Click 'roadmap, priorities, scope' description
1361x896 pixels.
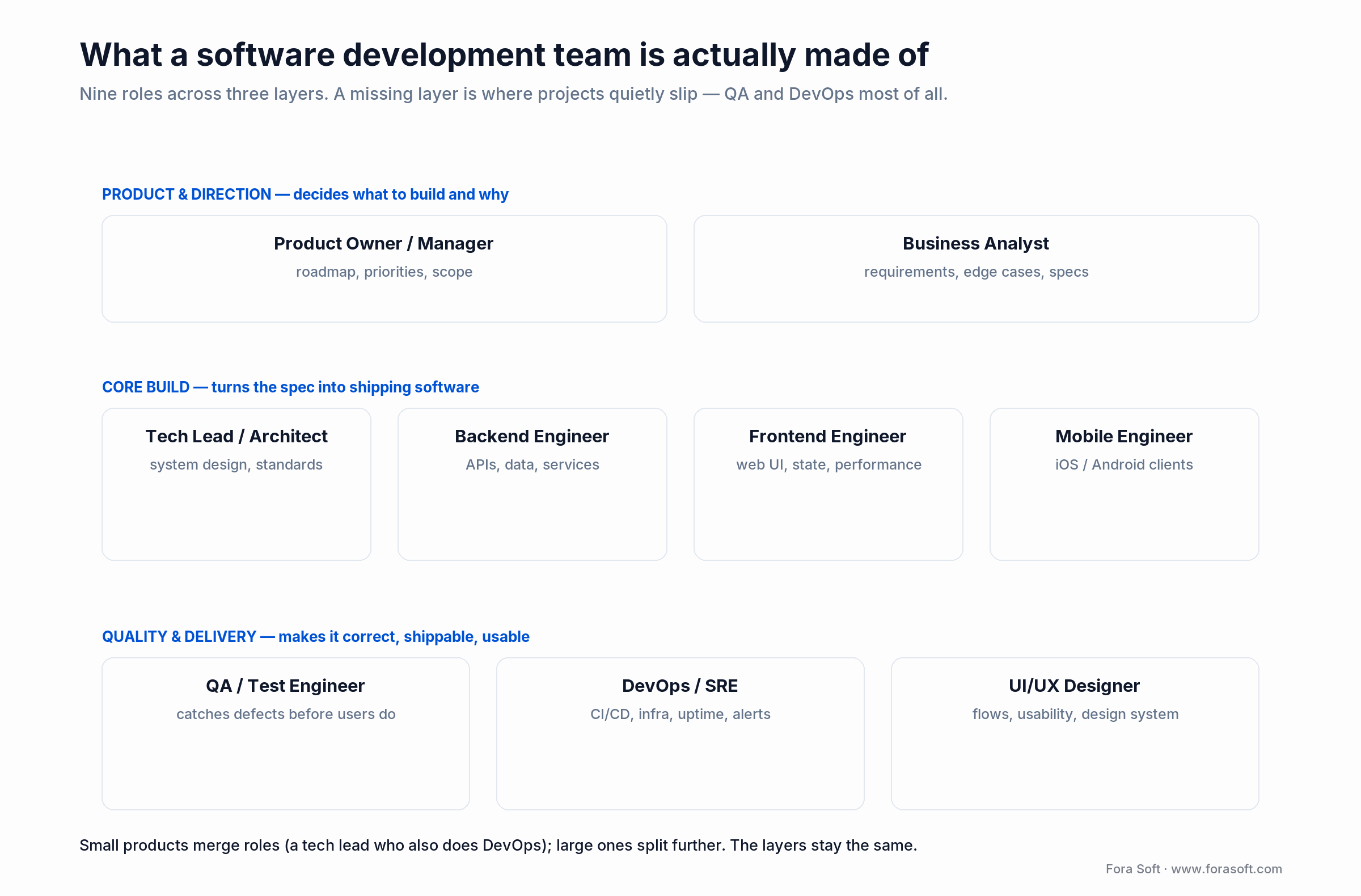pyautogui.click(x=384, y=272)
